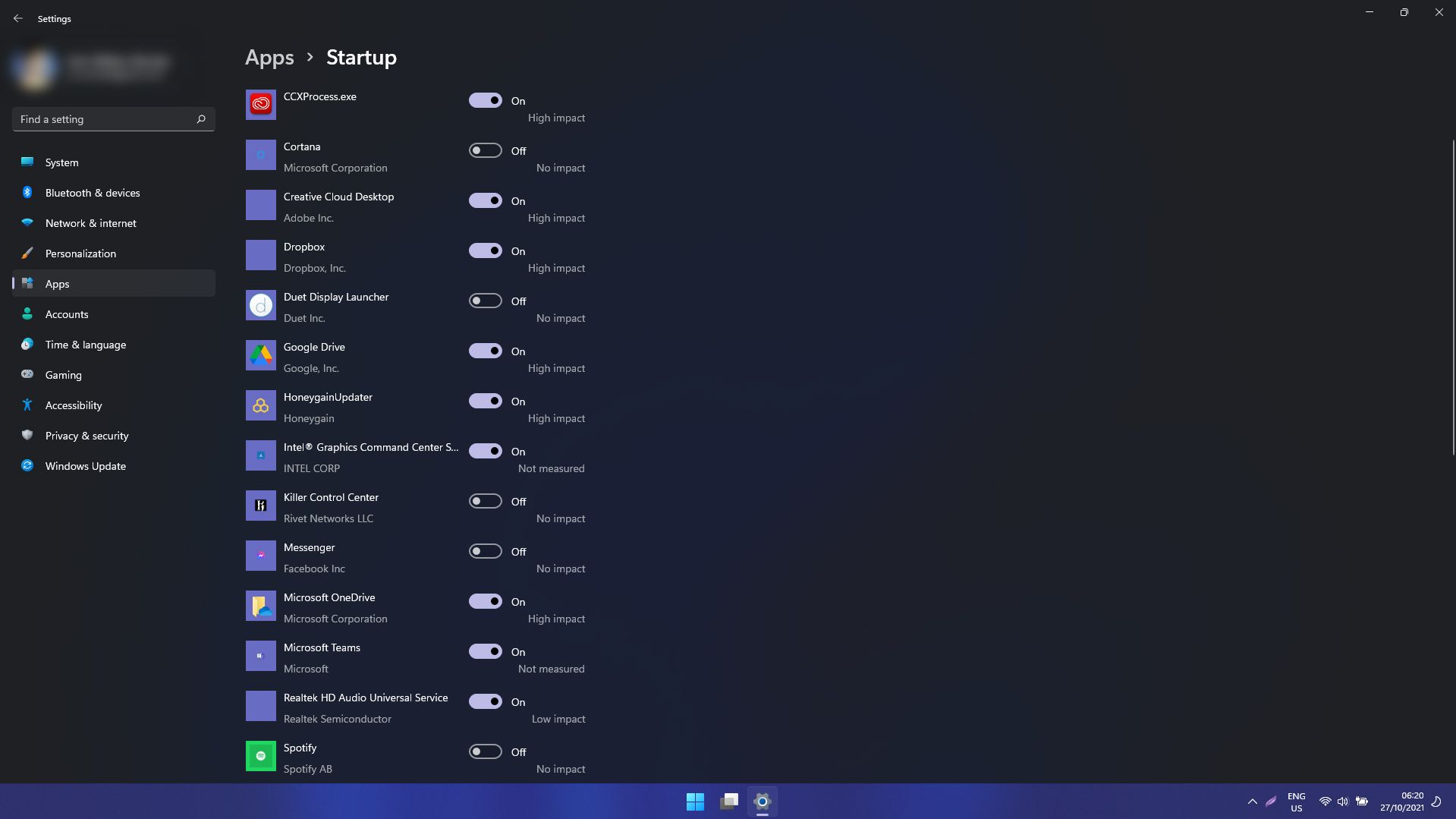Image resolution: width=1456 pixels, height=819 pixels.
Task: Click the Spotify app icon
Action: coord(260,756)
